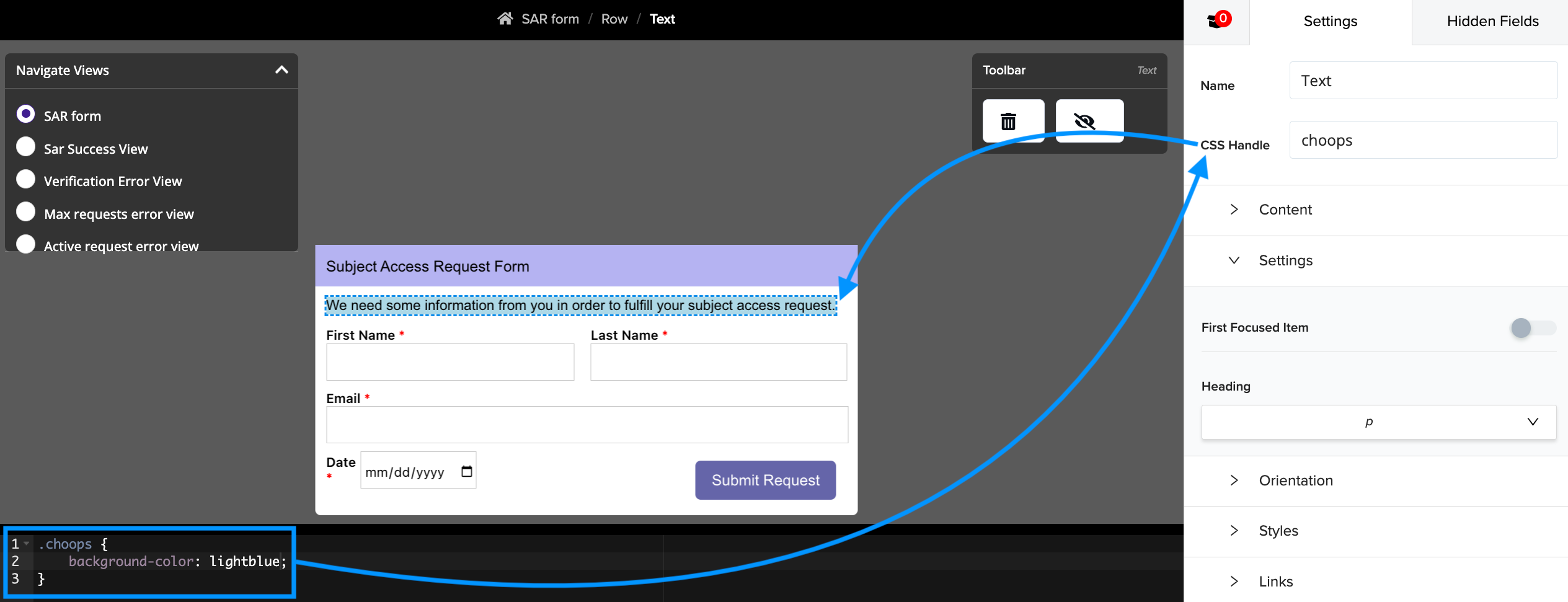Viewport: 1568px width, 602px height.
Task: Select the Sar Success View radio button
Action: pyautogui.click(x=26, y=148)
